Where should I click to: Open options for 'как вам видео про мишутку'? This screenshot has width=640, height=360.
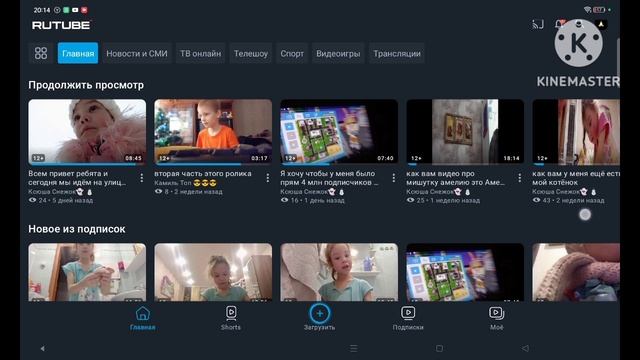coord(520,178)
